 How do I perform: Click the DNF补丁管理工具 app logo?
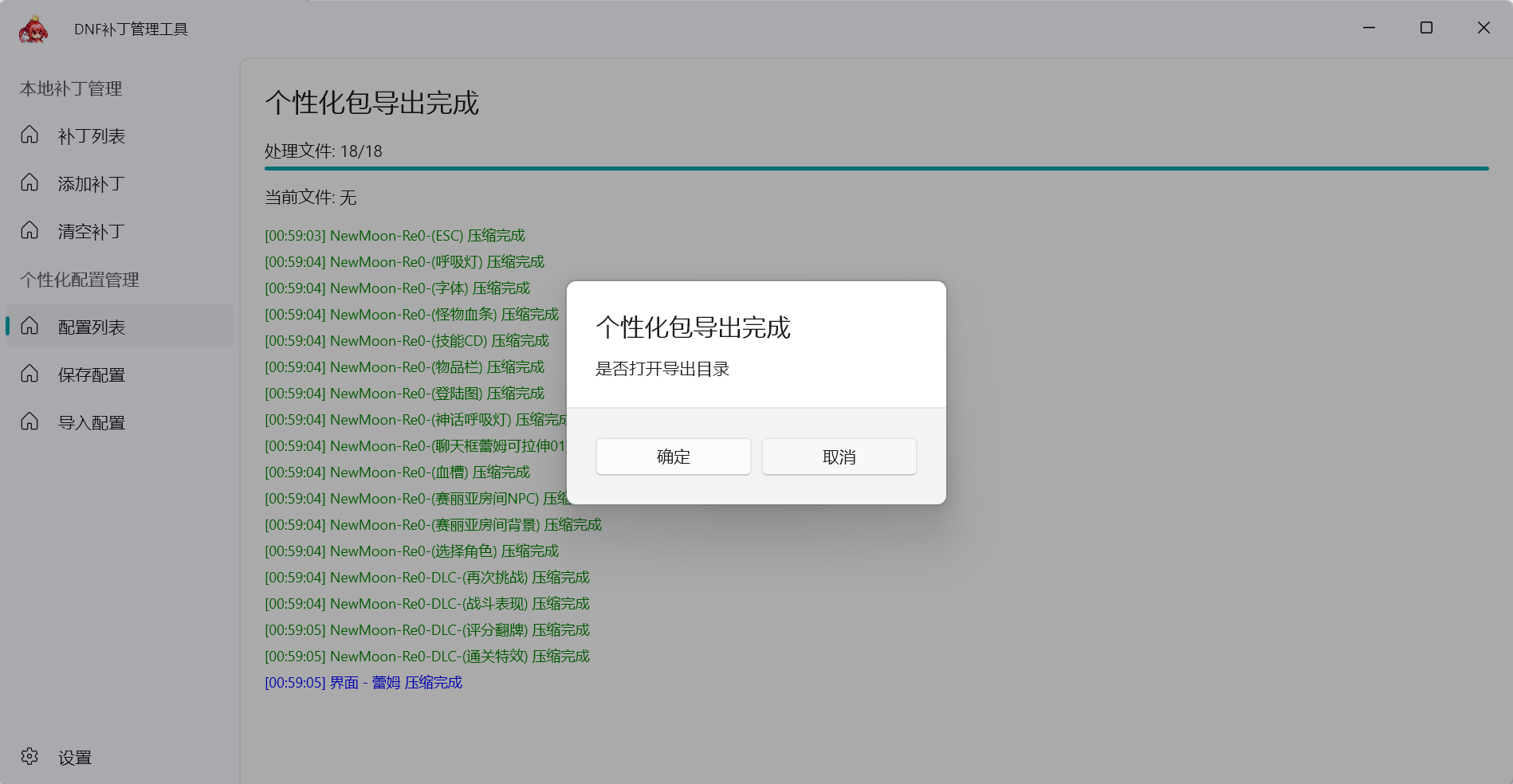[33, 28]
